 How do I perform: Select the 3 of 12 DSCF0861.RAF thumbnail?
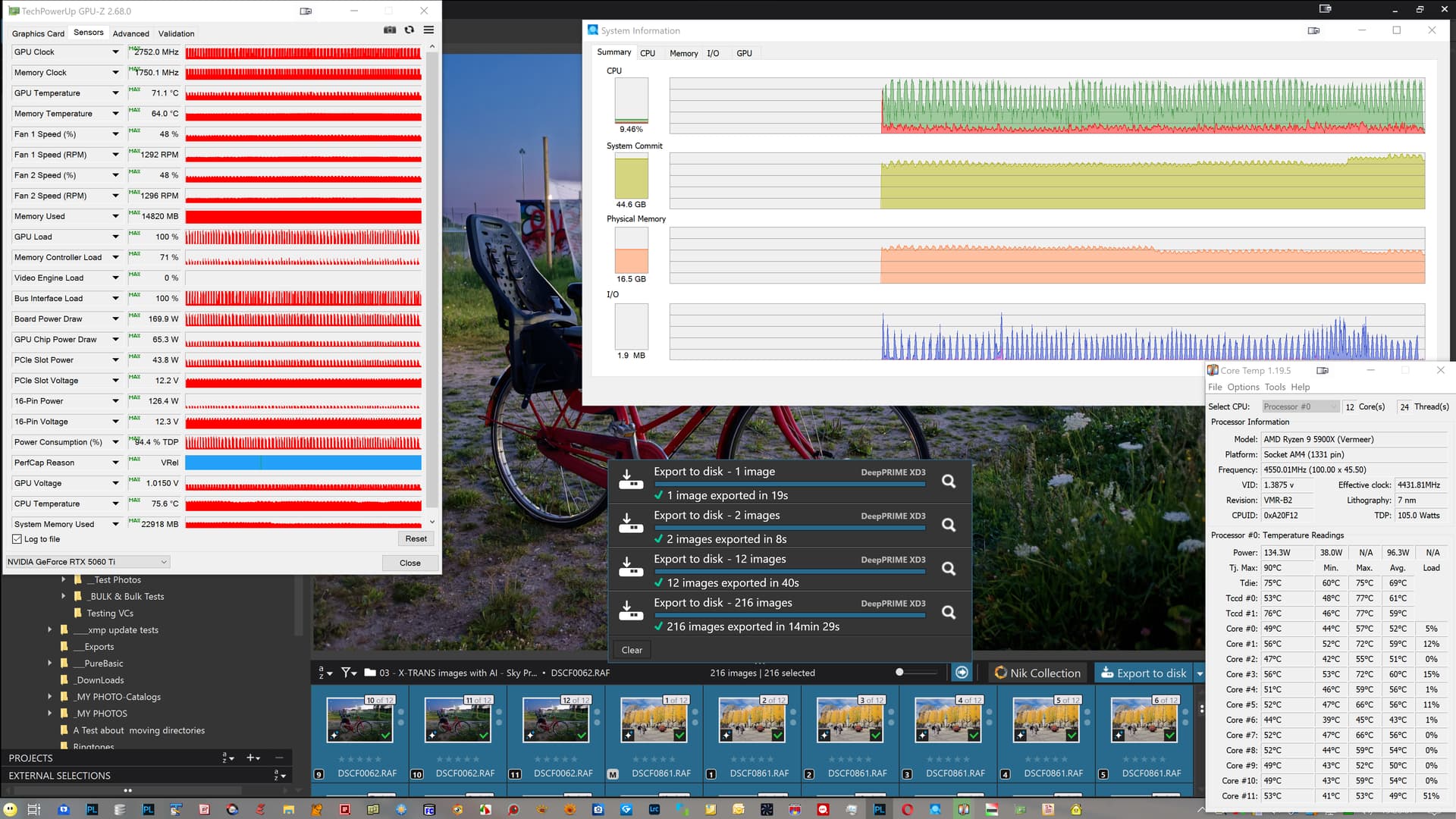tap(849, 720)
